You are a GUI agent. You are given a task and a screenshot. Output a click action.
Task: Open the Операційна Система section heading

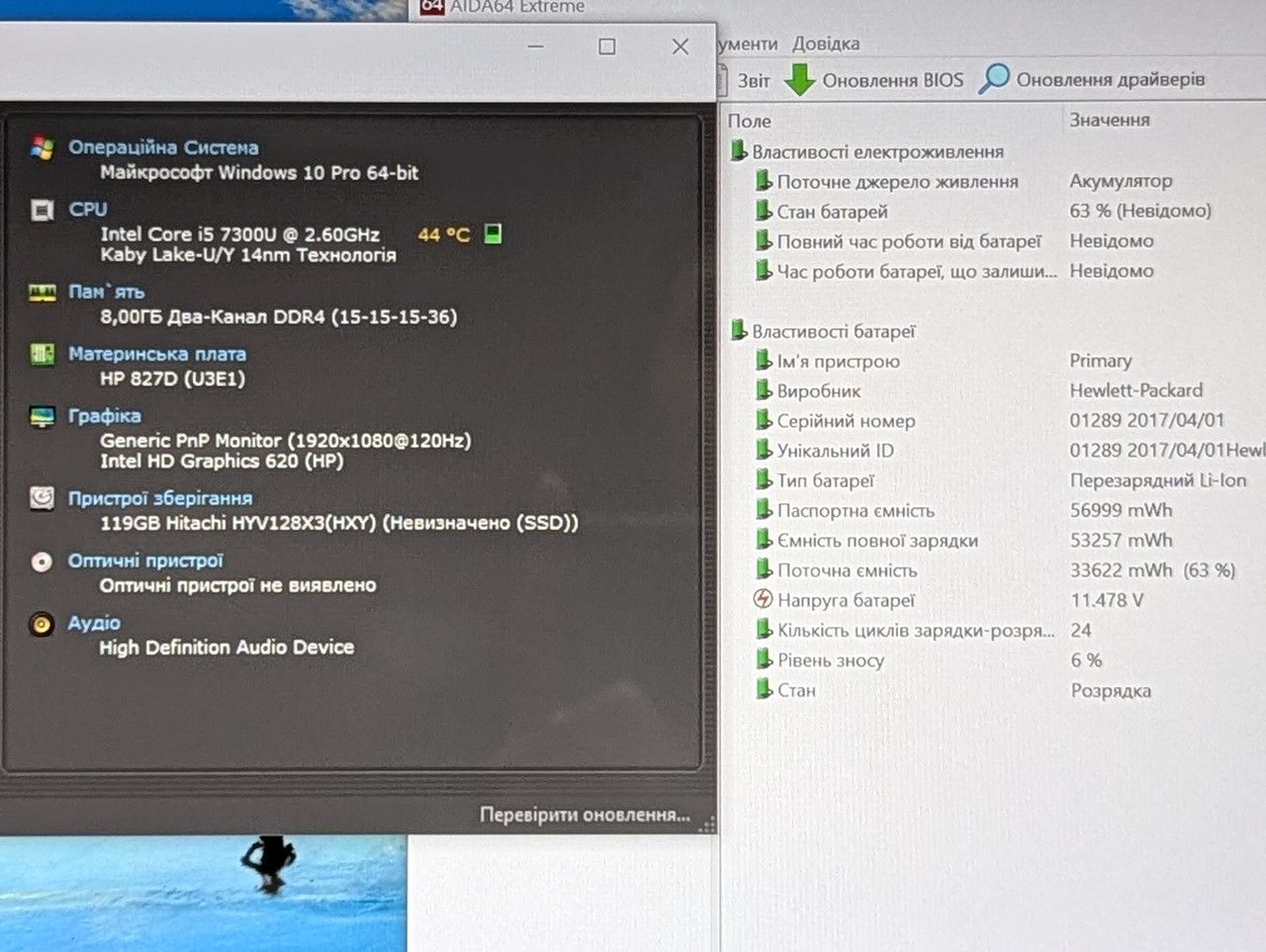tap(163, 147)
